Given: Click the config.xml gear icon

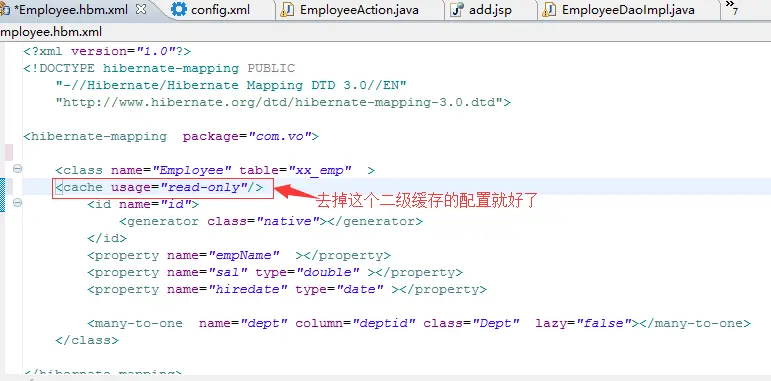Looking at the screenshot, I should tap(178, 9).
